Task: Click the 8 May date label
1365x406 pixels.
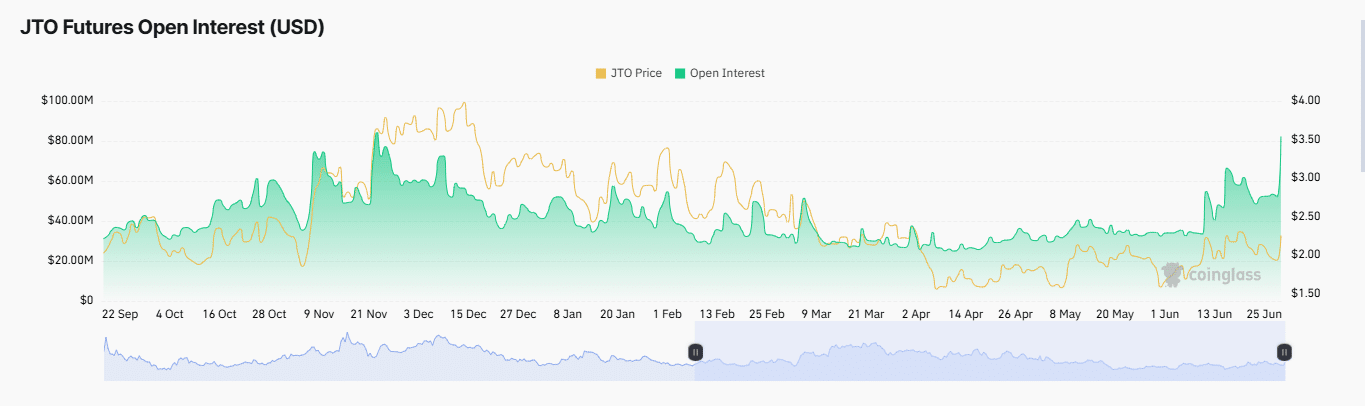Action: click(x=1066, y=314)
